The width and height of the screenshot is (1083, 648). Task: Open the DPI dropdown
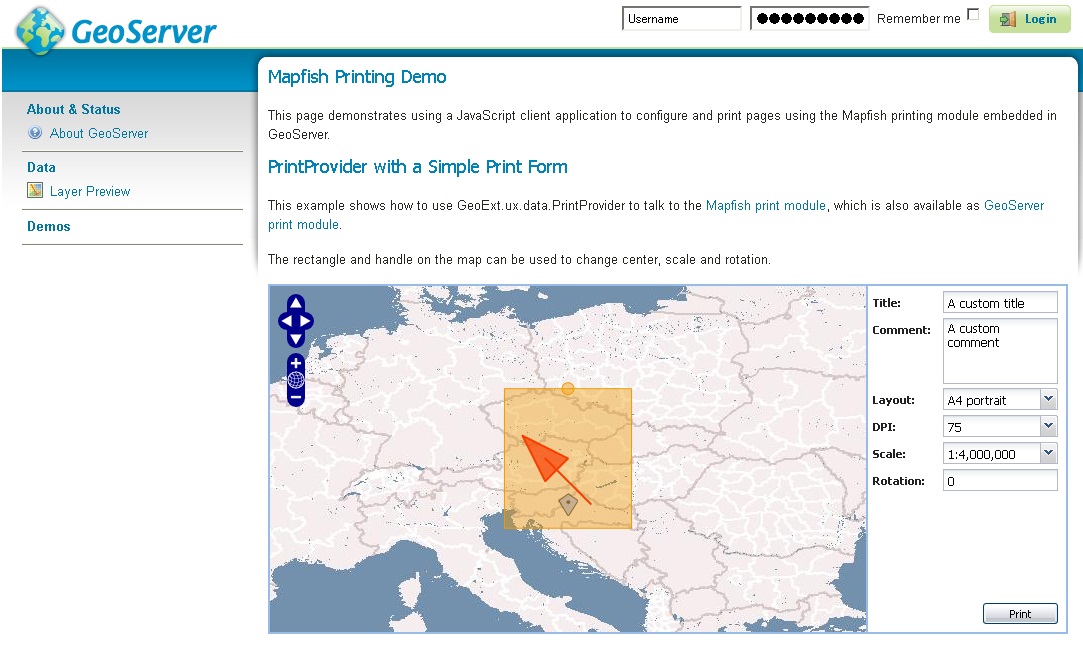point(1048,427)
